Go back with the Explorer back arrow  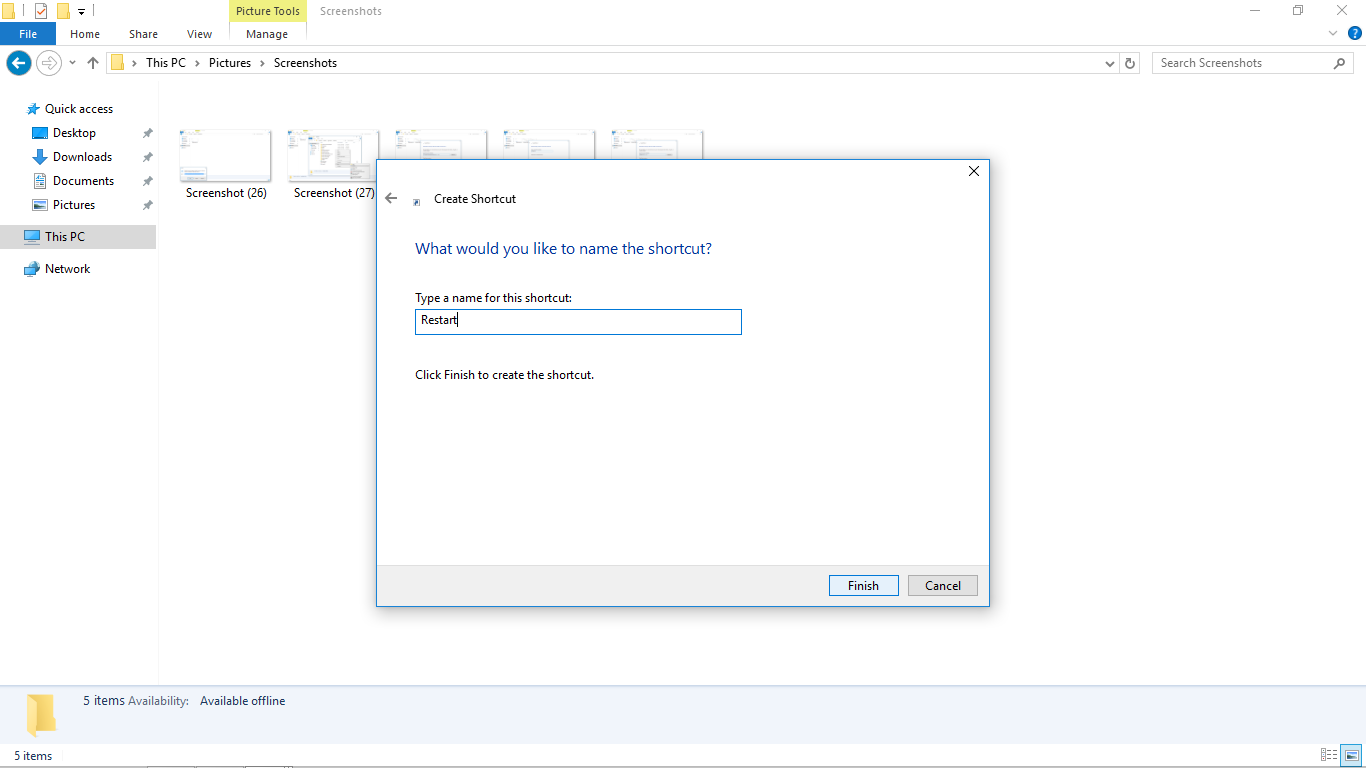(19, 63)
